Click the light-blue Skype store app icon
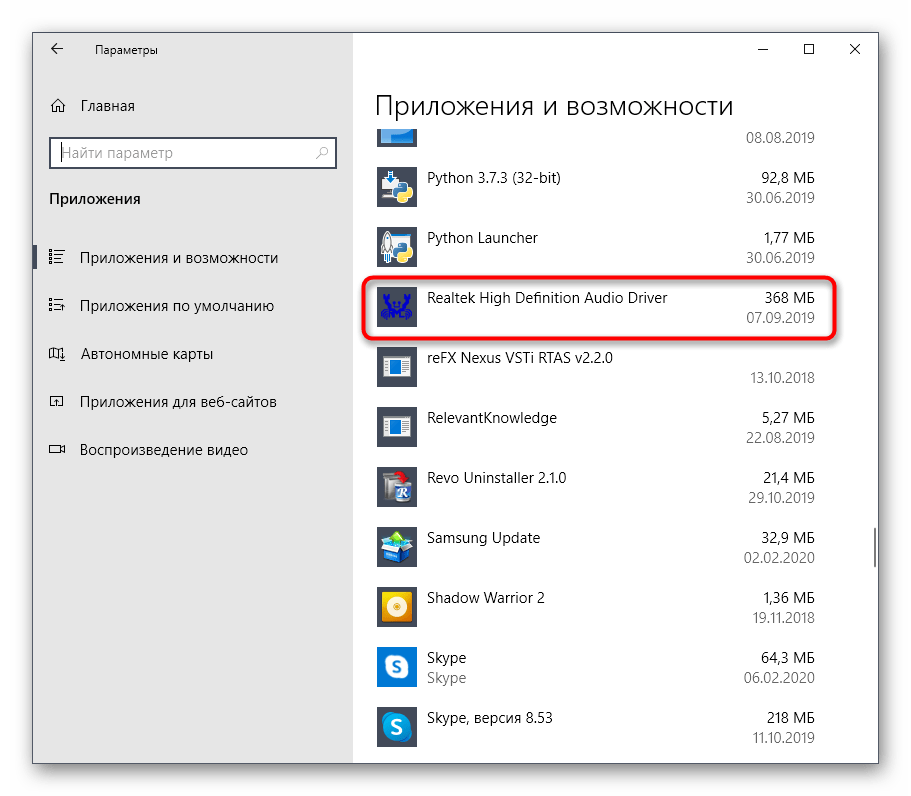Viewport: 911px width, 796px height. [397, 667]
